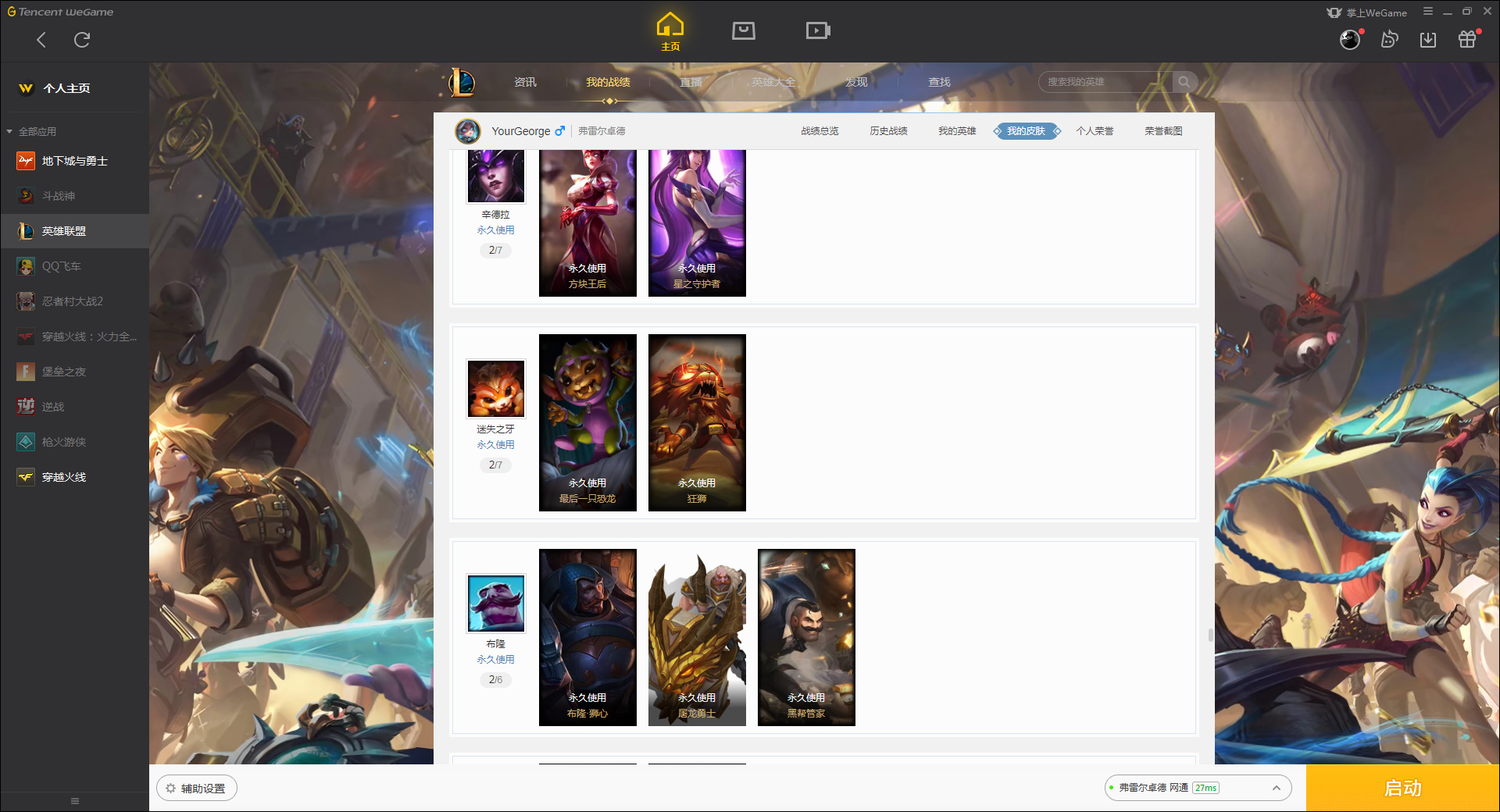Open 辅助设置 settings button
Viewport: 1500px width, 812px height.
(x=197, y=789)
